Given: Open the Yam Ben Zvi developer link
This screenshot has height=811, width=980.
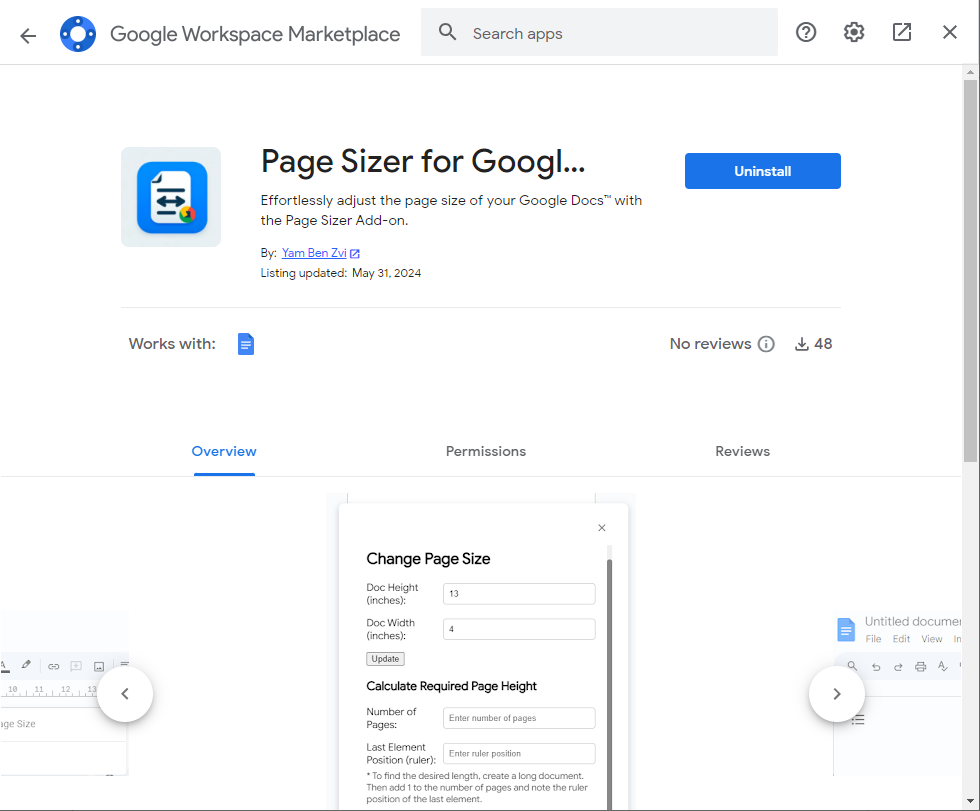Looking at the screenshot, I should click(x=314, y=253).
